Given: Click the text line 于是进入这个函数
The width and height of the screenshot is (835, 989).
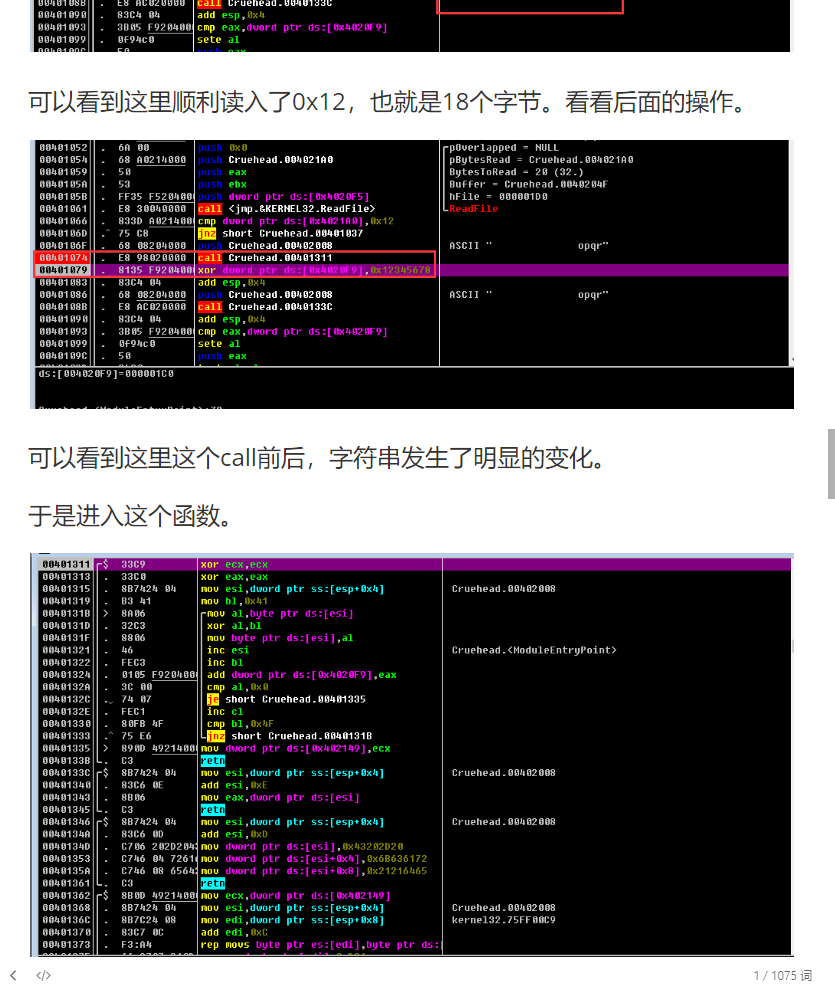Looking at the screenshot, I should 131,516.
